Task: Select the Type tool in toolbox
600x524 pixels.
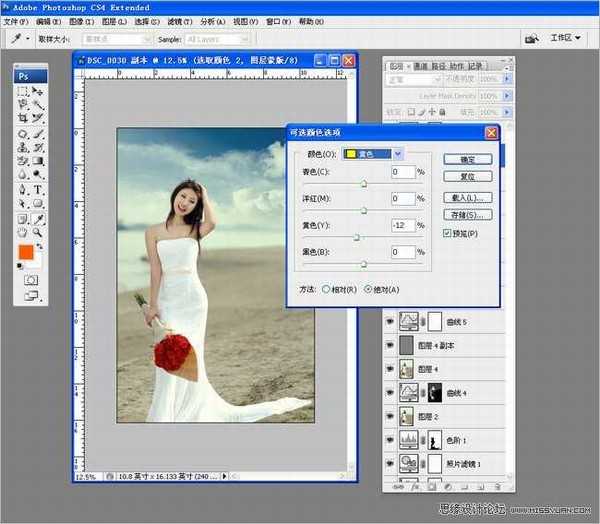Action: [38, 189]
